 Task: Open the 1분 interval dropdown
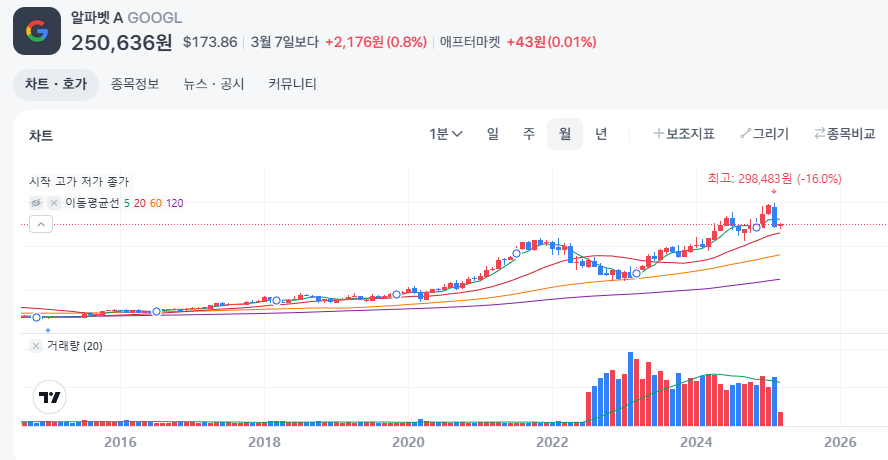tap(446, 134)
